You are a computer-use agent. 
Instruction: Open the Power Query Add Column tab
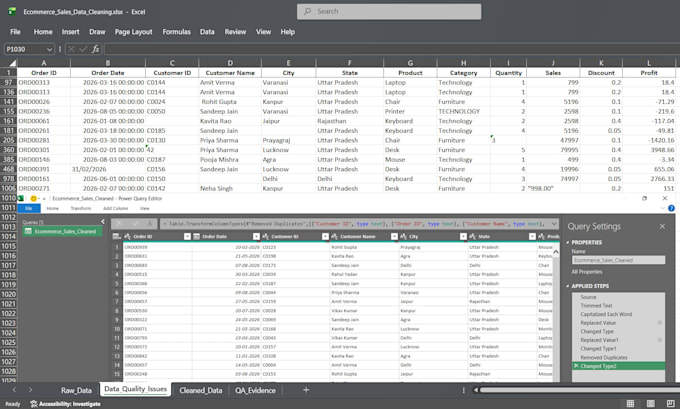pos(115,209)
